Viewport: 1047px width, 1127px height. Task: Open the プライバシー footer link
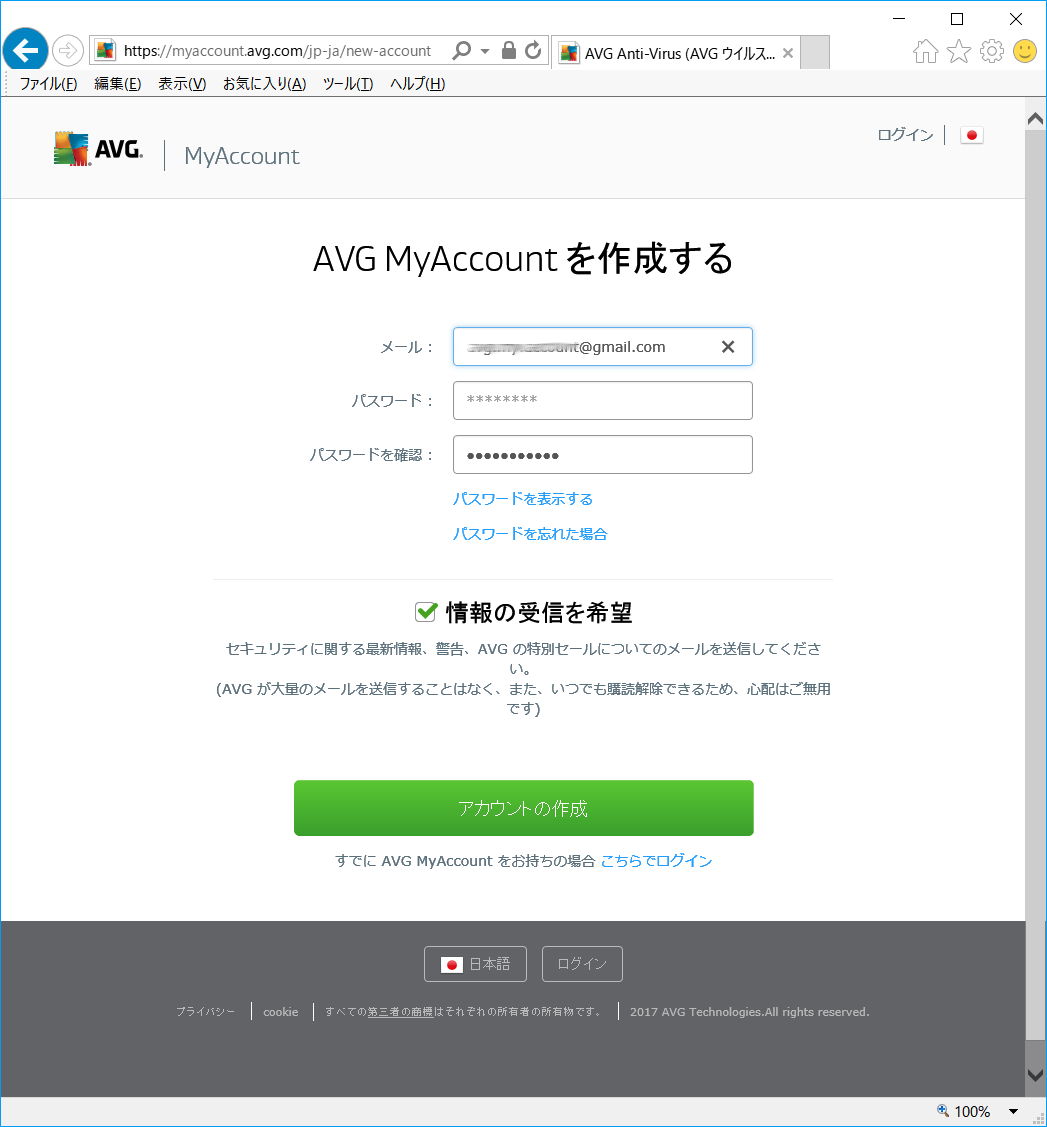[x=206, y=1011]
